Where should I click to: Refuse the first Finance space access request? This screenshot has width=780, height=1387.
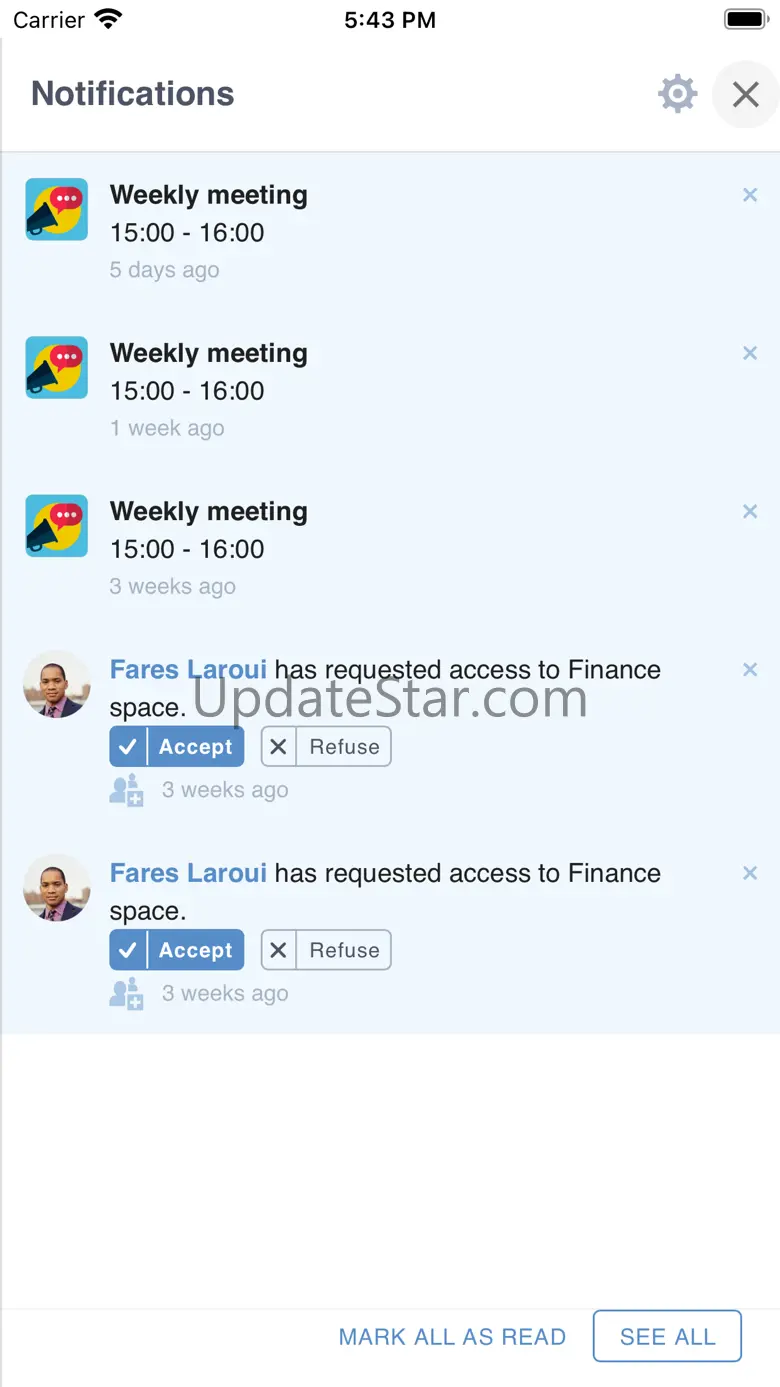326,747
